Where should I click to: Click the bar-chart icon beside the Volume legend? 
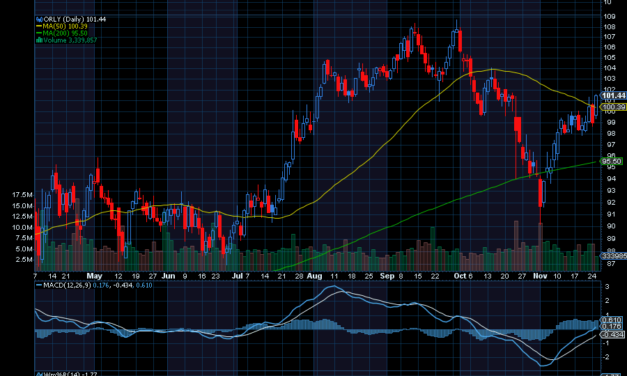pos(39,40)
